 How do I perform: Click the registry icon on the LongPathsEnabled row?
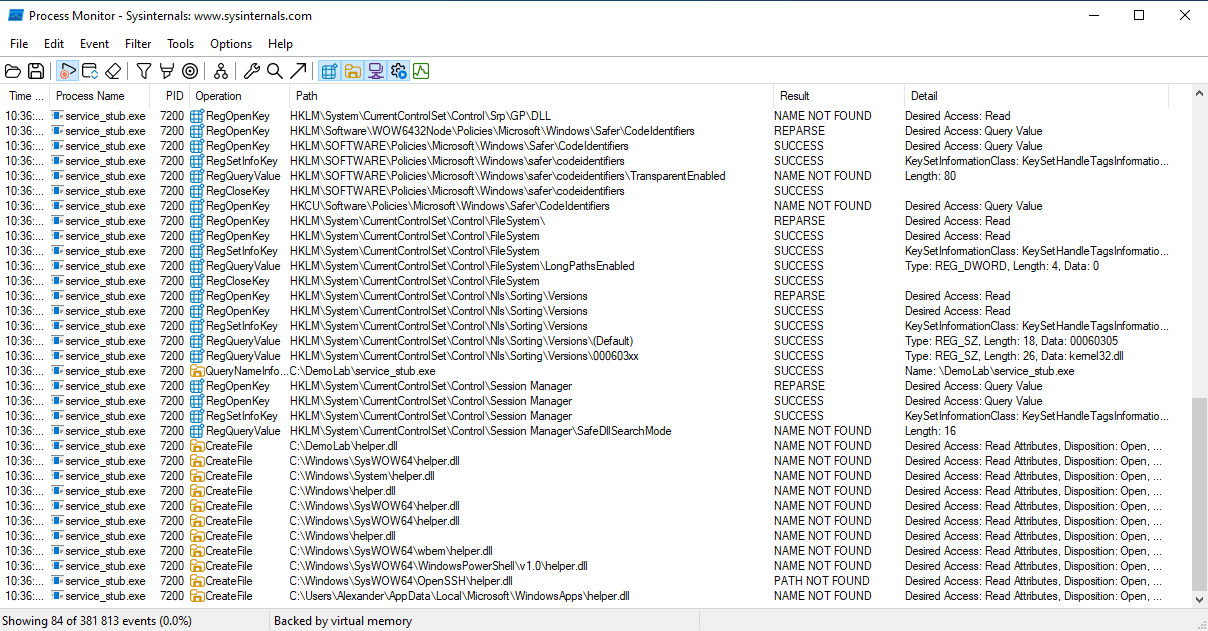(x=197, y=266)
